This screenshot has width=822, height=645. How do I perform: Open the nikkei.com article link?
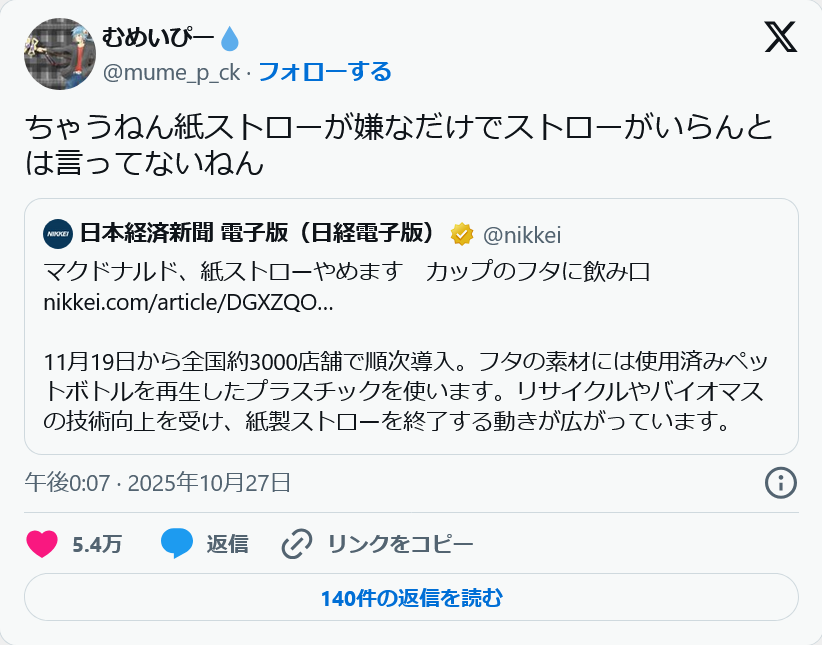[x=189, y=302]
